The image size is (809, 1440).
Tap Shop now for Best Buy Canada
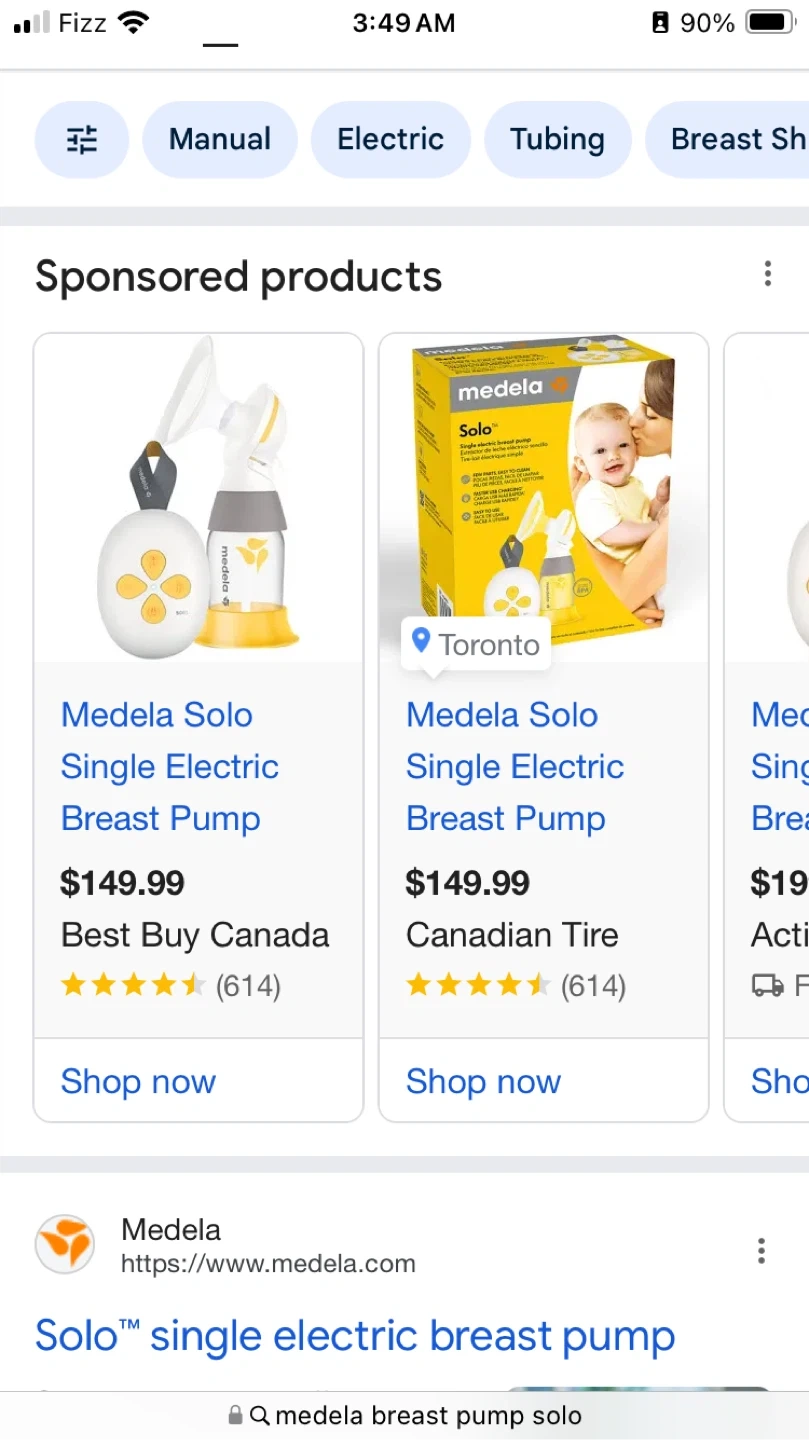click(138, 1081)
